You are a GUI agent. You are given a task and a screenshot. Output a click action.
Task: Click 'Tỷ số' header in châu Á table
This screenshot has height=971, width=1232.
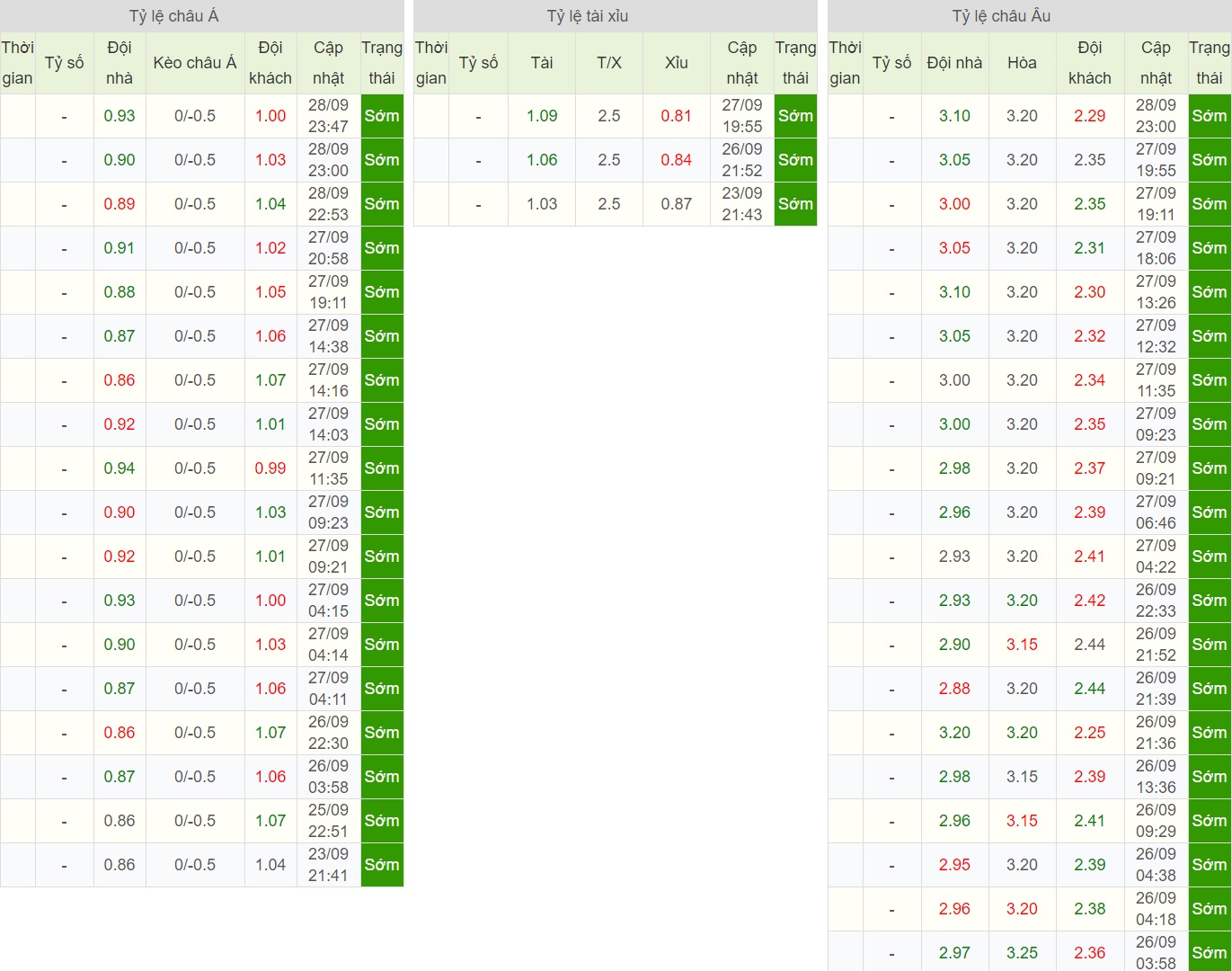coord(65,63)
